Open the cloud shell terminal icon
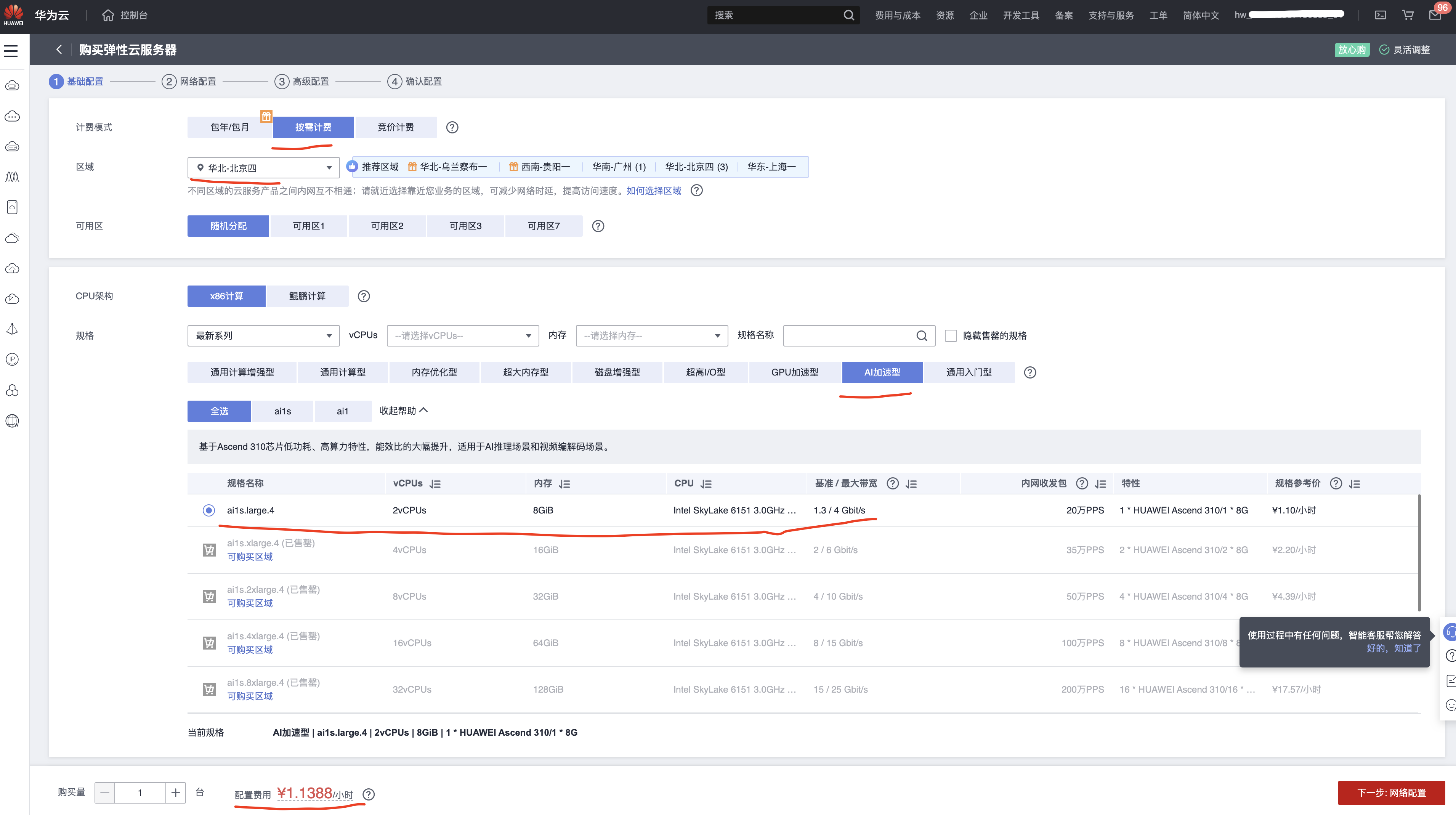 [x=1380, y=15]
